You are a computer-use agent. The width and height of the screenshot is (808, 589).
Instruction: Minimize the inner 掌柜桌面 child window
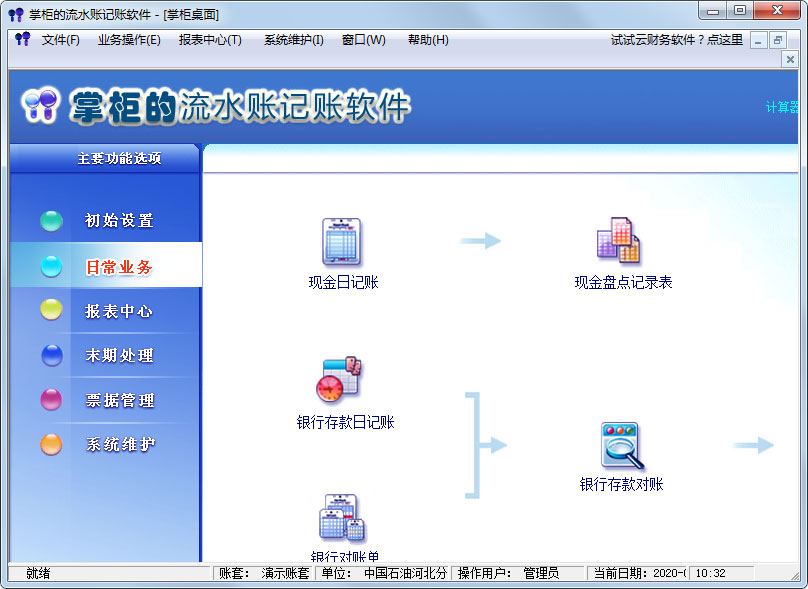758,40
